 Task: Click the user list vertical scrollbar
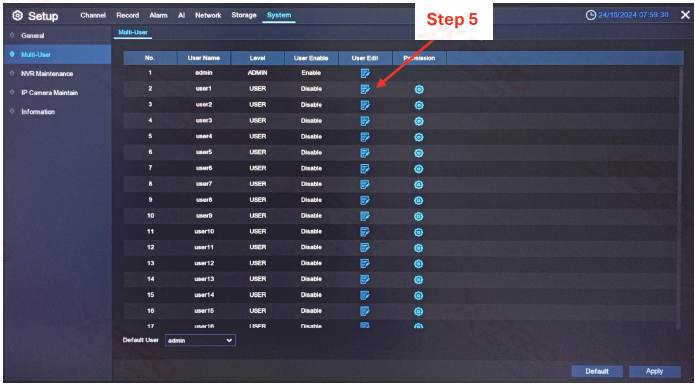[x=682, y=197]
